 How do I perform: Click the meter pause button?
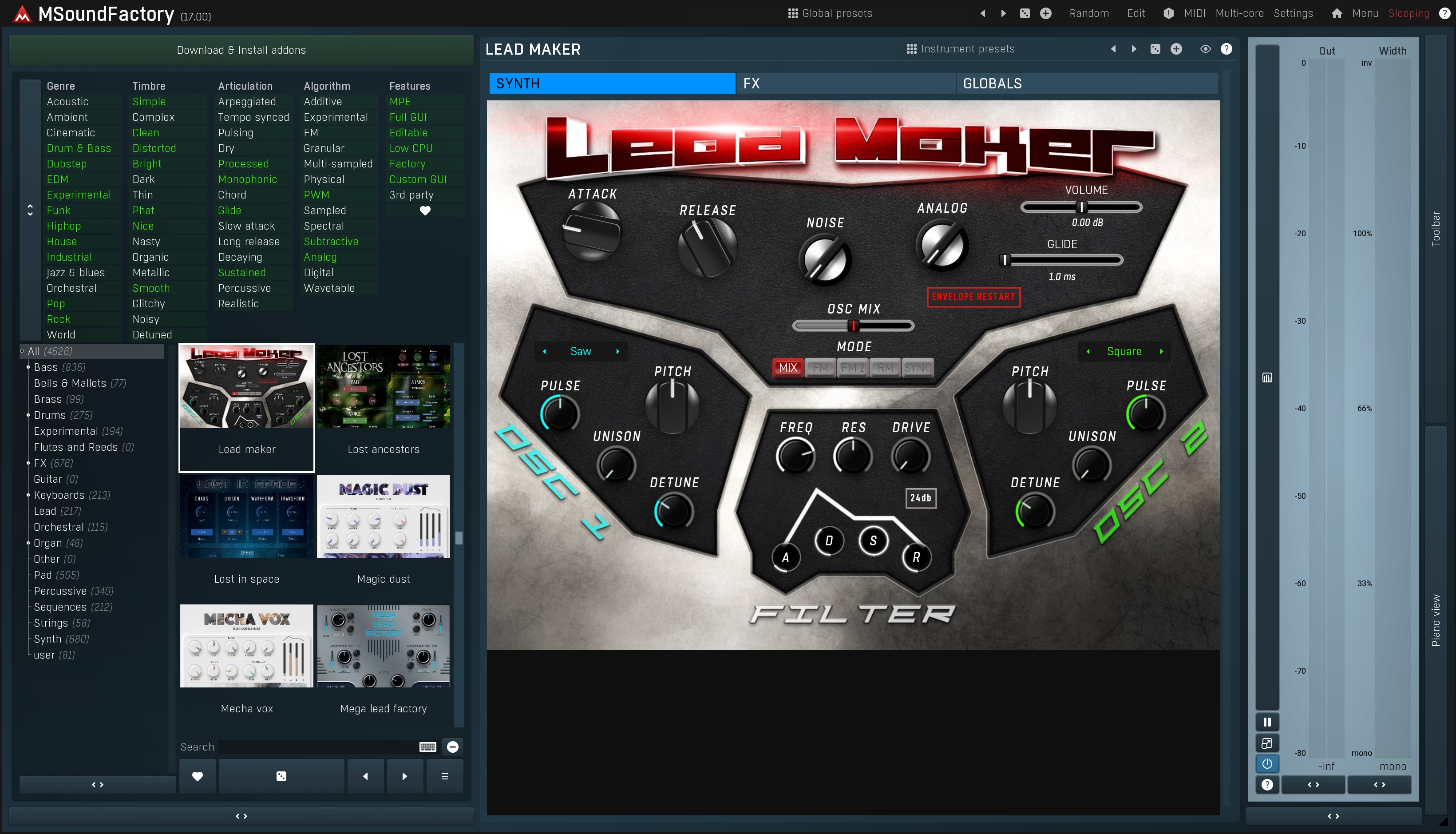click(x=1267, y=722)
